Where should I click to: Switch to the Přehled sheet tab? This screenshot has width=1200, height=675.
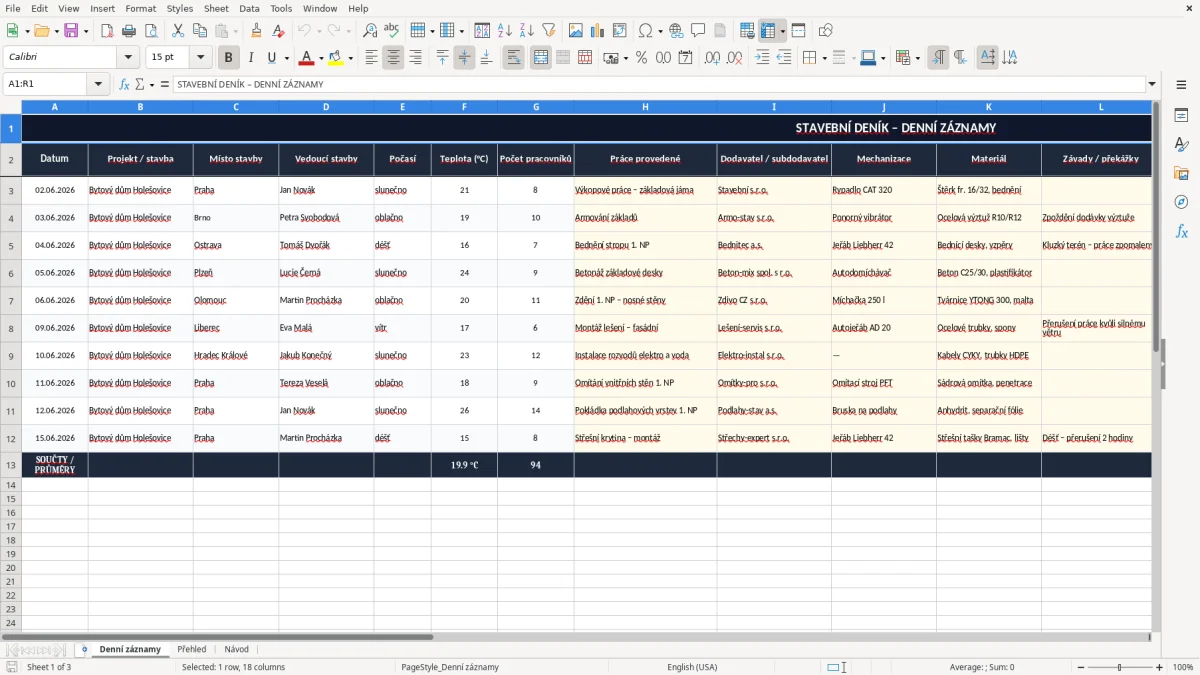click(x=191, y=649)
